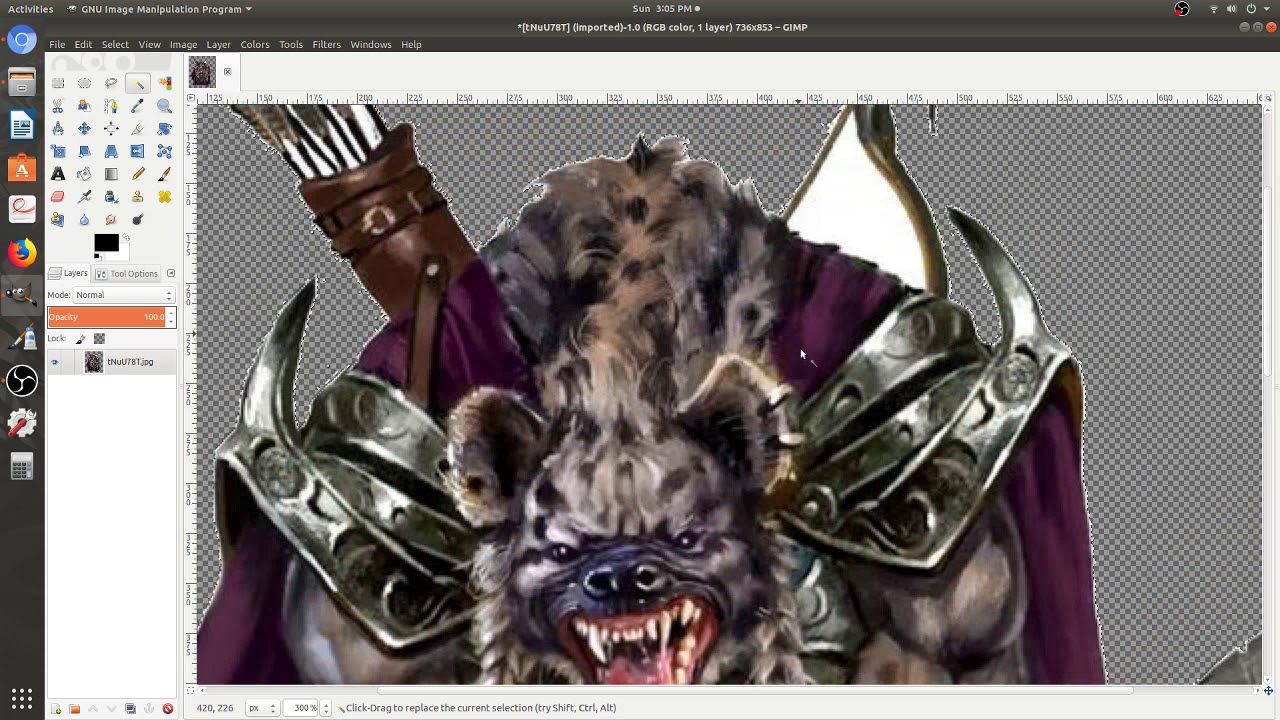1280x720 pixels.
Task: Switch to the Layers tab
Action: [x=69, y=273]
